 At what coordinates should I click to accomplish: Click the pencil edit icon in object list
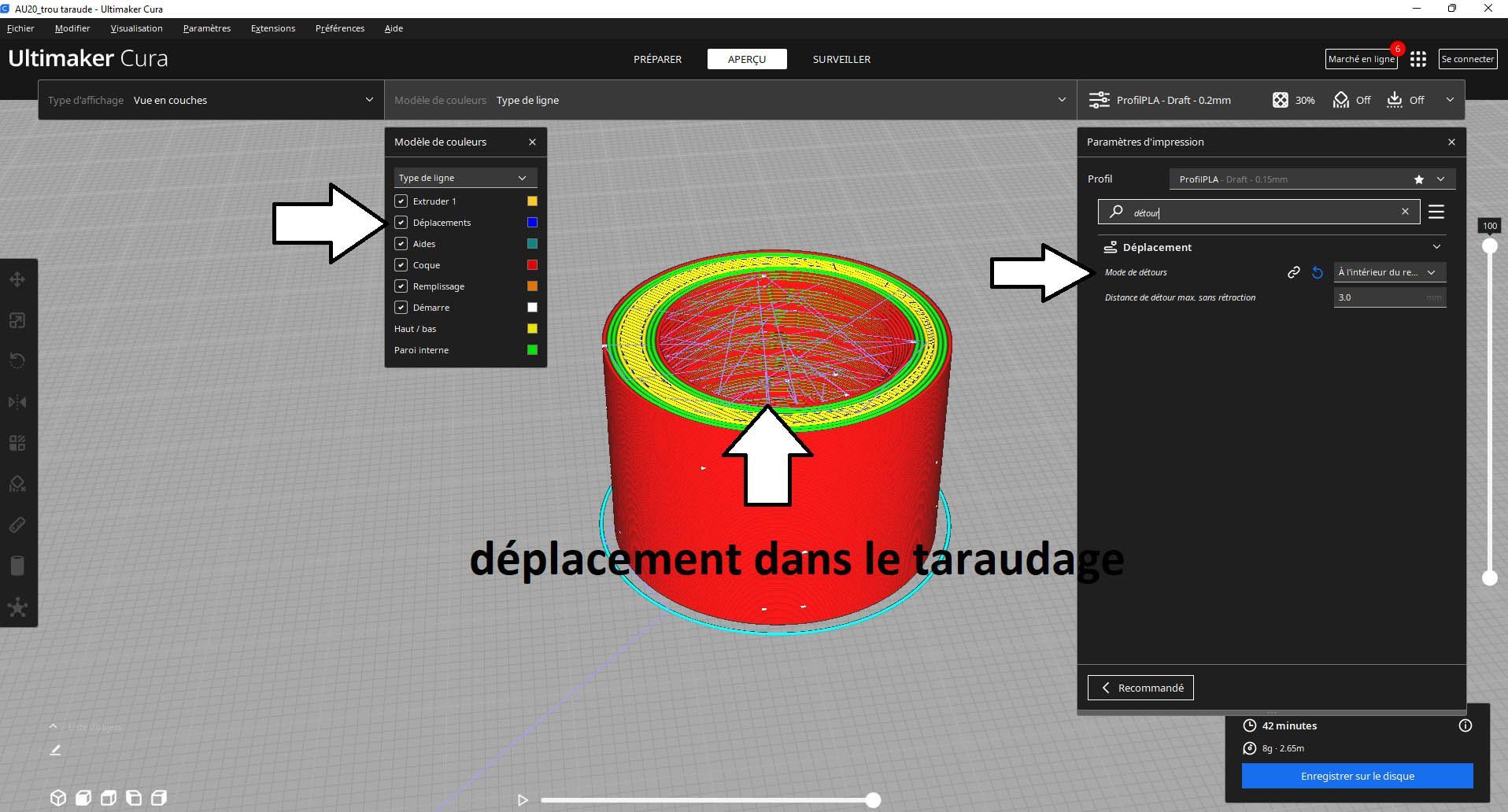55,750
